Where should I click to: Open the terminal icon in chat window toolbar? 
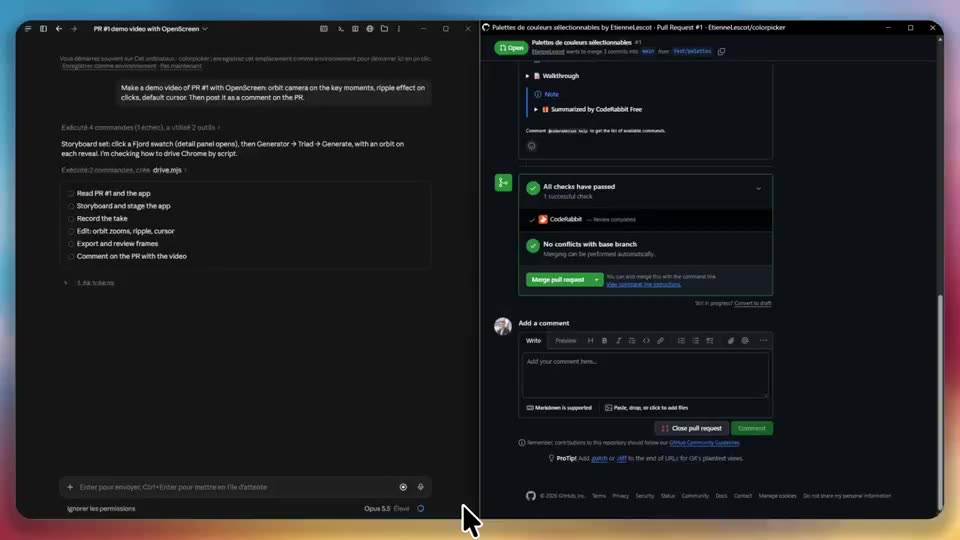coord(340,29)
